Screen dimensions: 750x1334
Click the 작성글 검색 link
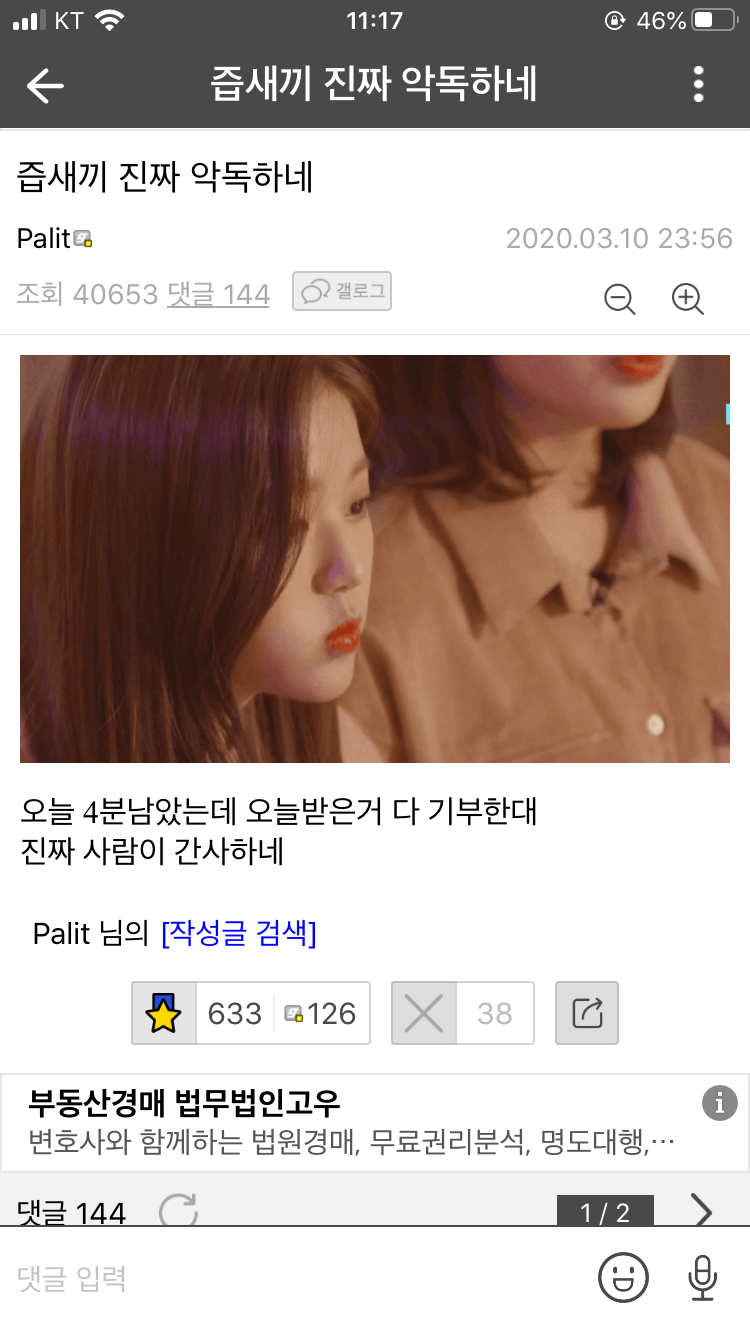pos(239,933)
